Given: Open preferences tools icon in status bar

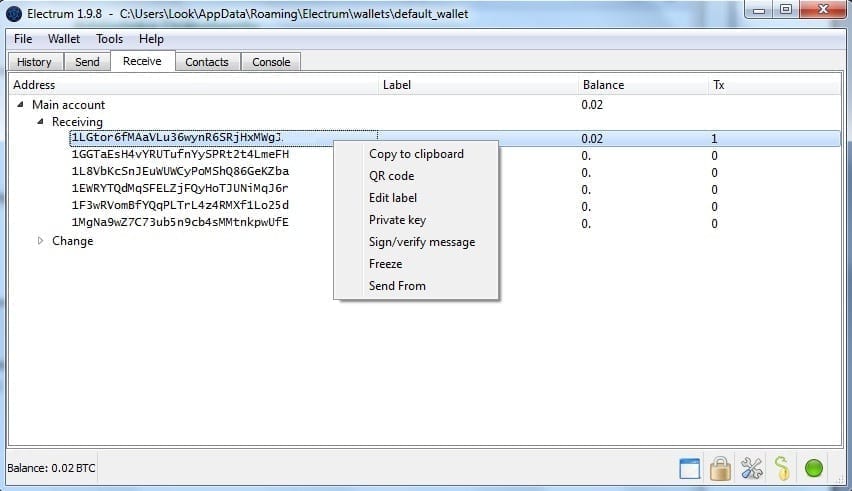Looking at the screenshot, I should pyautogui.click(x=751, y=468).
